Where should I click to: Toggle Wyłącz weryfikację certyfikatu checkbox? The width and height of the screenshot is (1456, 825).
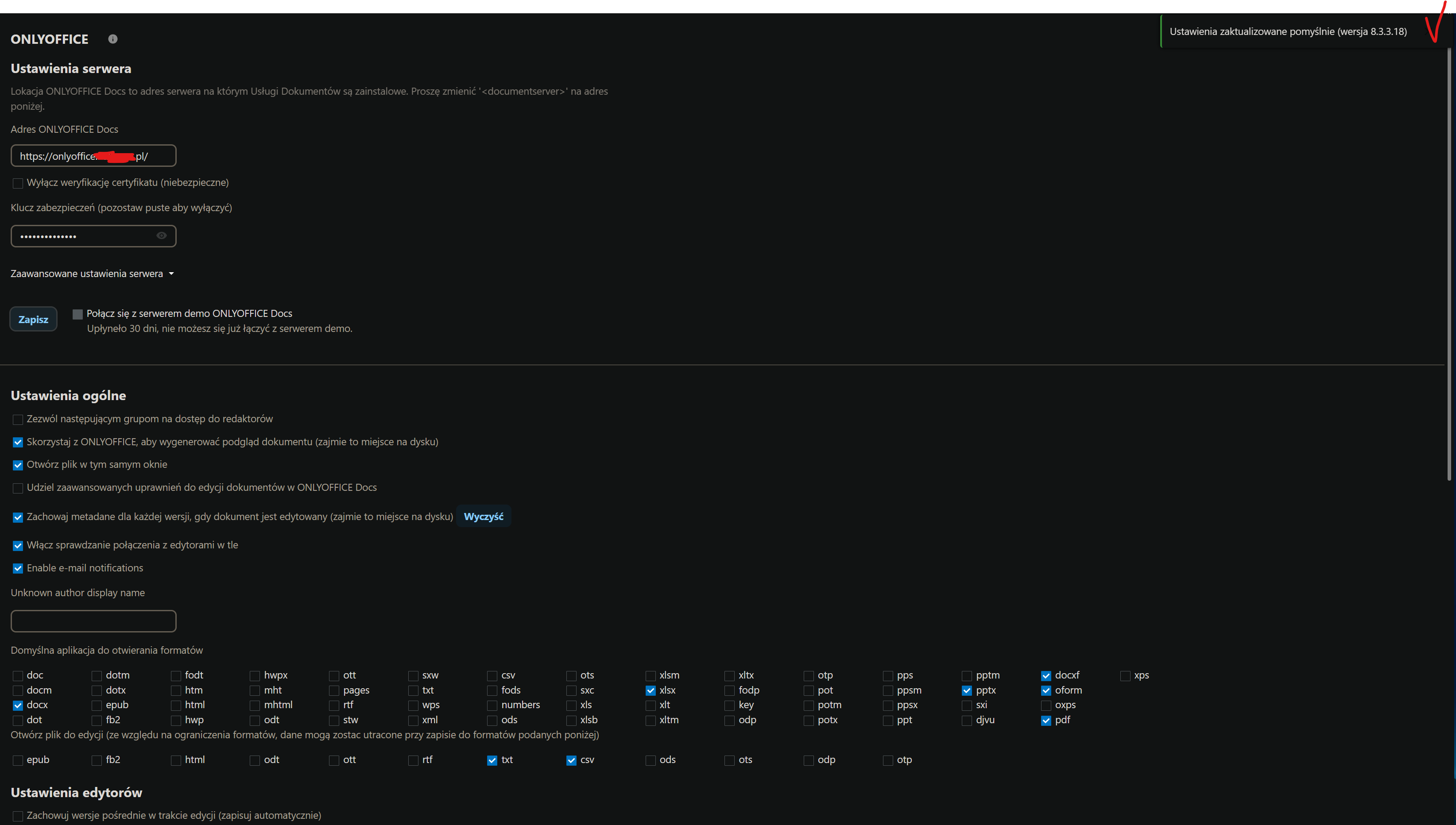coord(18,183)
